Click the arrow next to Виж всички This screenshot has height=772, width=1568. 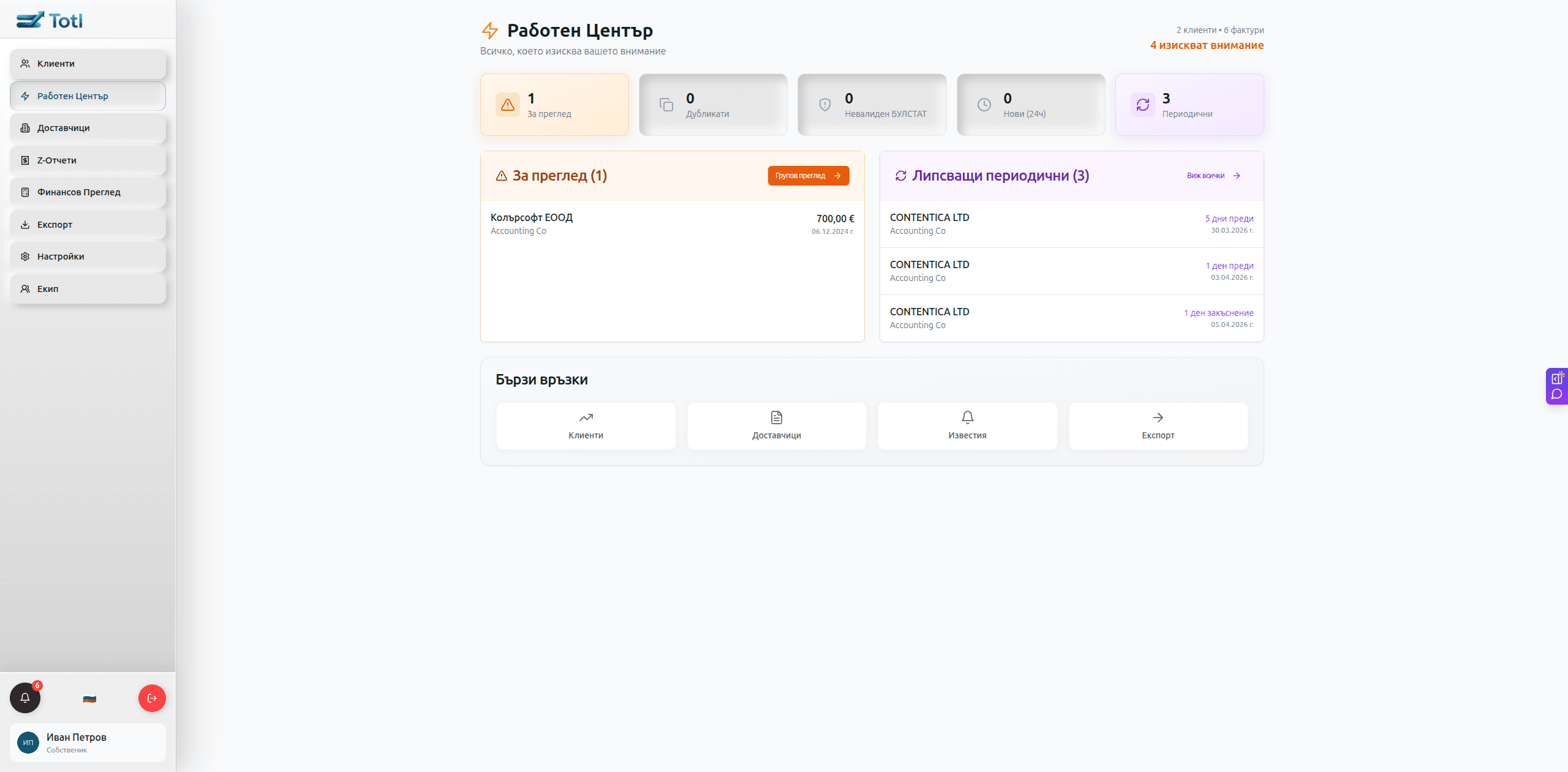[1237, 176]
